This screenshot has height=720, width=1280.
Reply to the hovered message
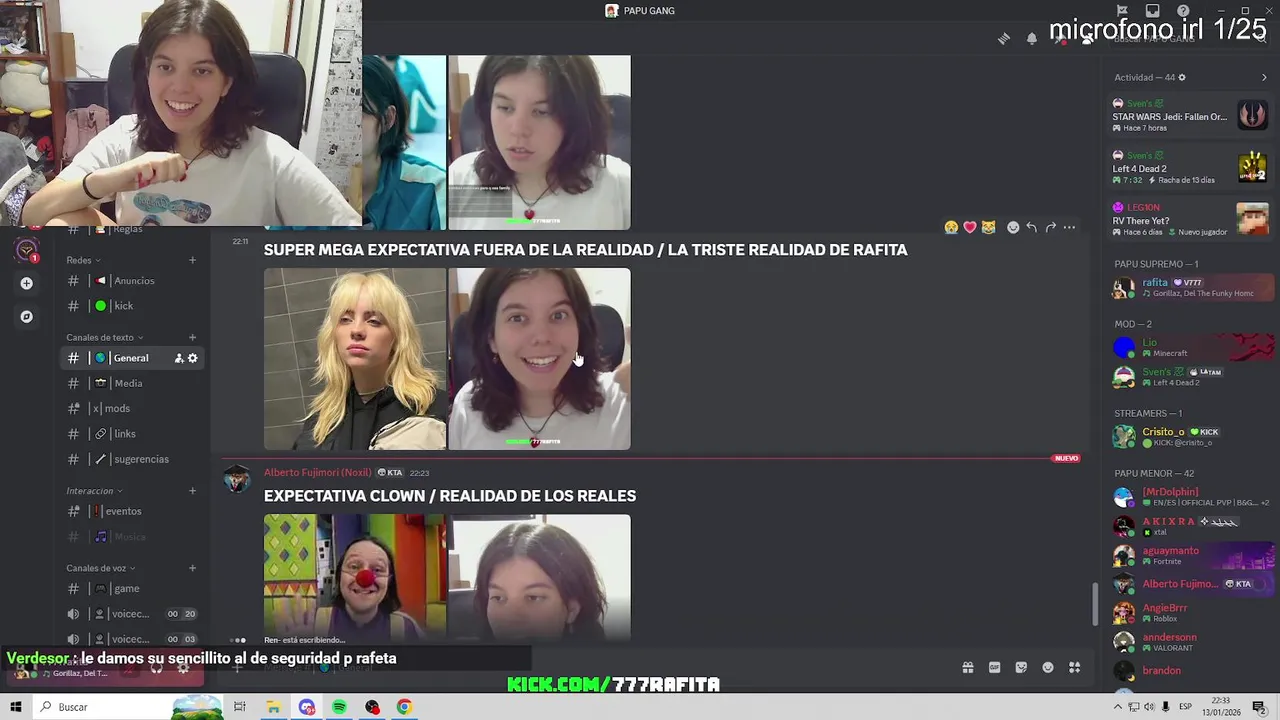[x=1031, y=227]
